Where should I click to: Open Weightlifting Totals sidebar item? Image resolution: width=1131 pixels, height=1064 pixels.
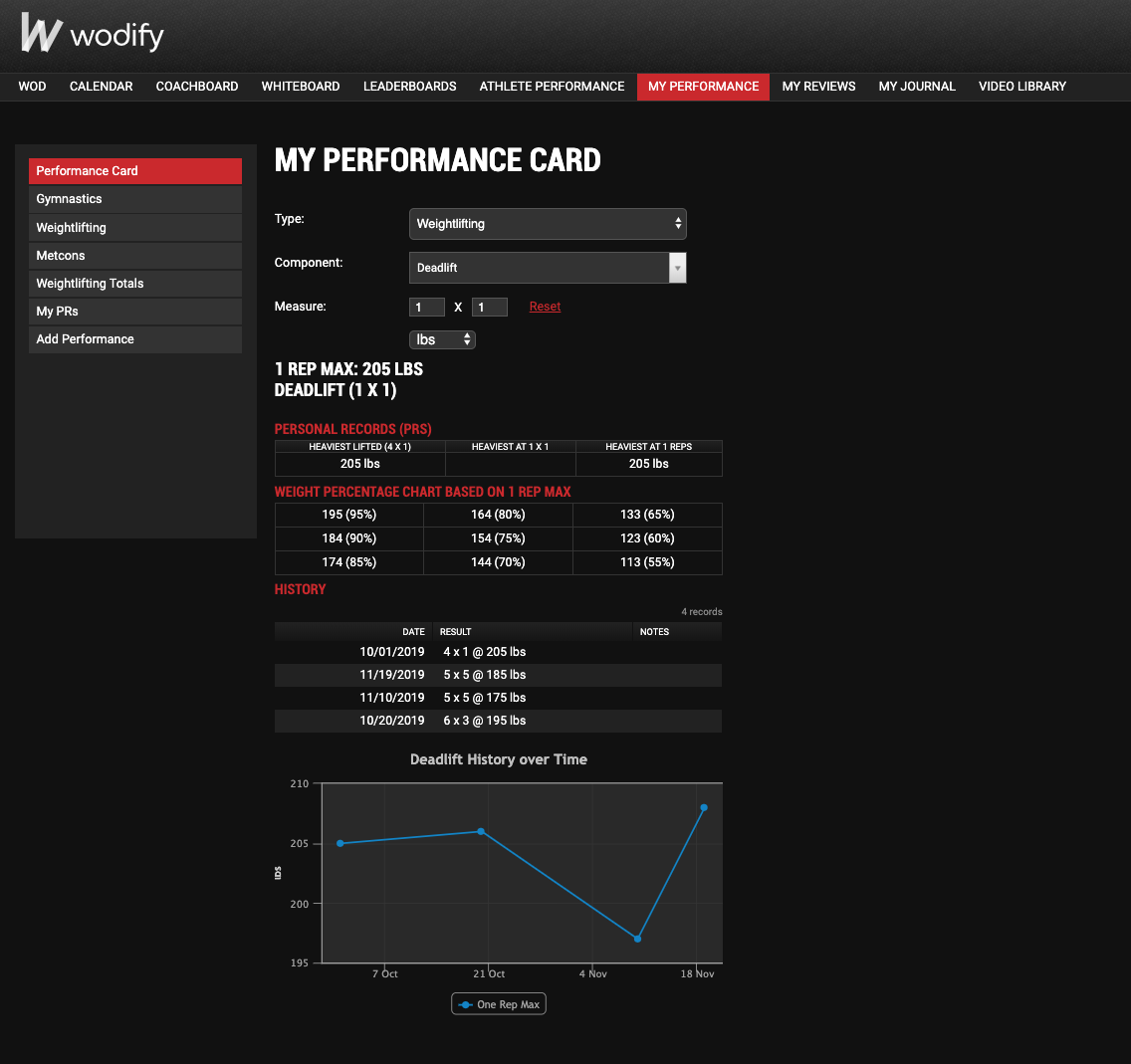coord(134,284)
